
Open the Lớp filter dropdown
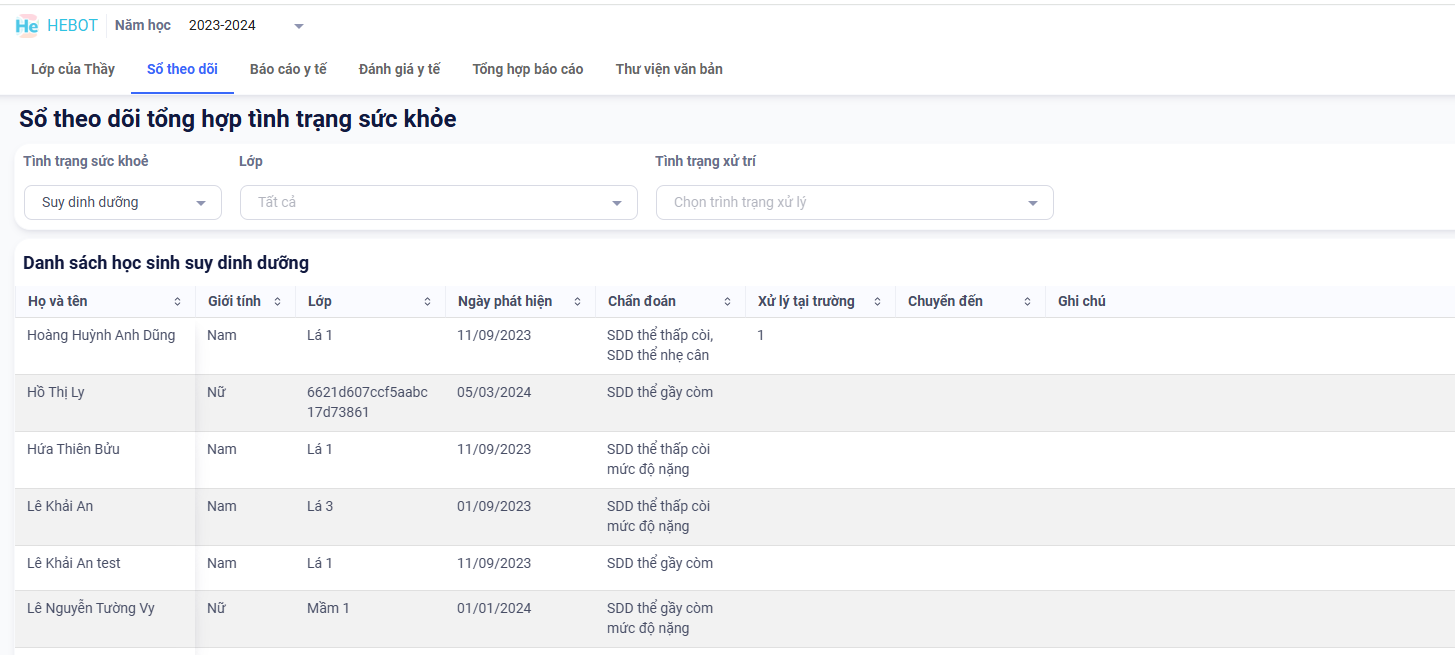point(616,203)
